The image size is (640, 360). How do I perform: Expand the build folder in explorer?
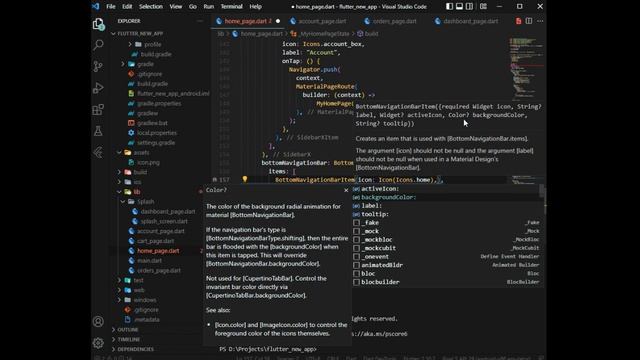[140, 172]
